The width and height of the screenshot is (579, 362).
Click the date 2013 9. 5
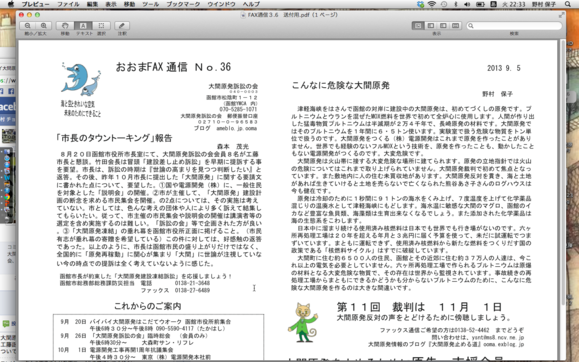tap(504, 68)
